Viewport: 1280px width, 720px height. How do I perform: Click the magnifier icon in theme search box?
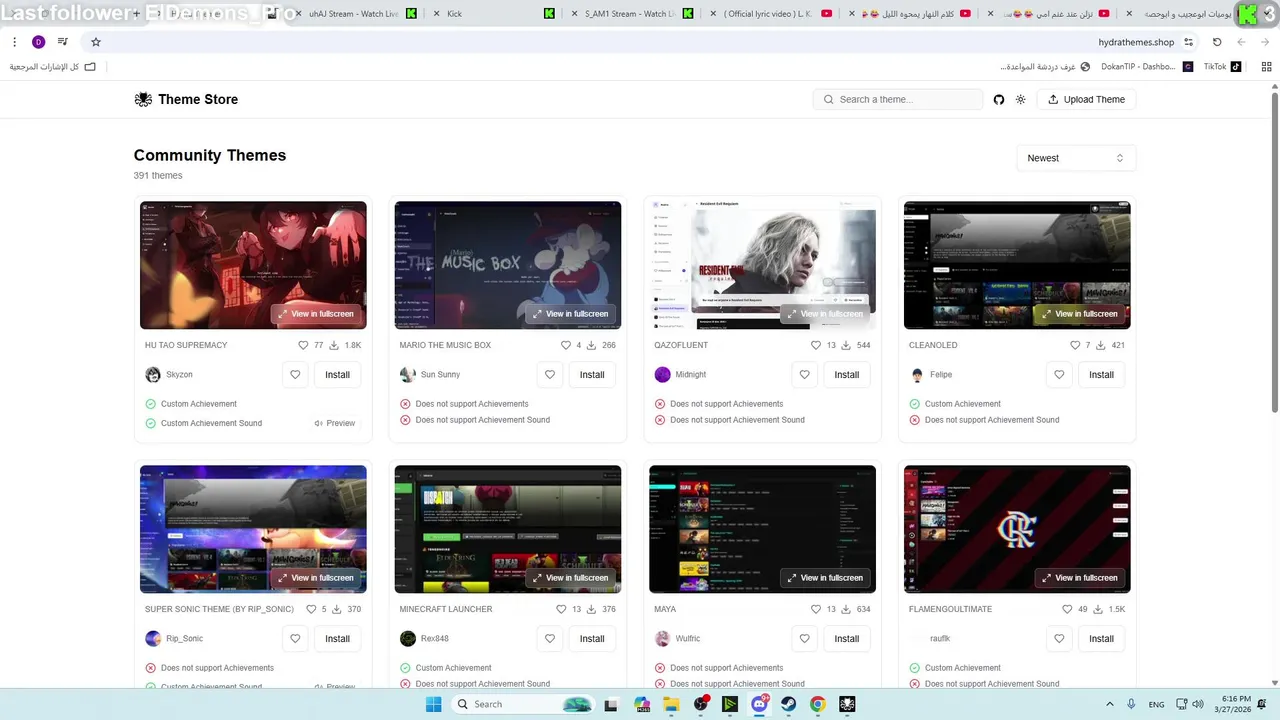829,99
